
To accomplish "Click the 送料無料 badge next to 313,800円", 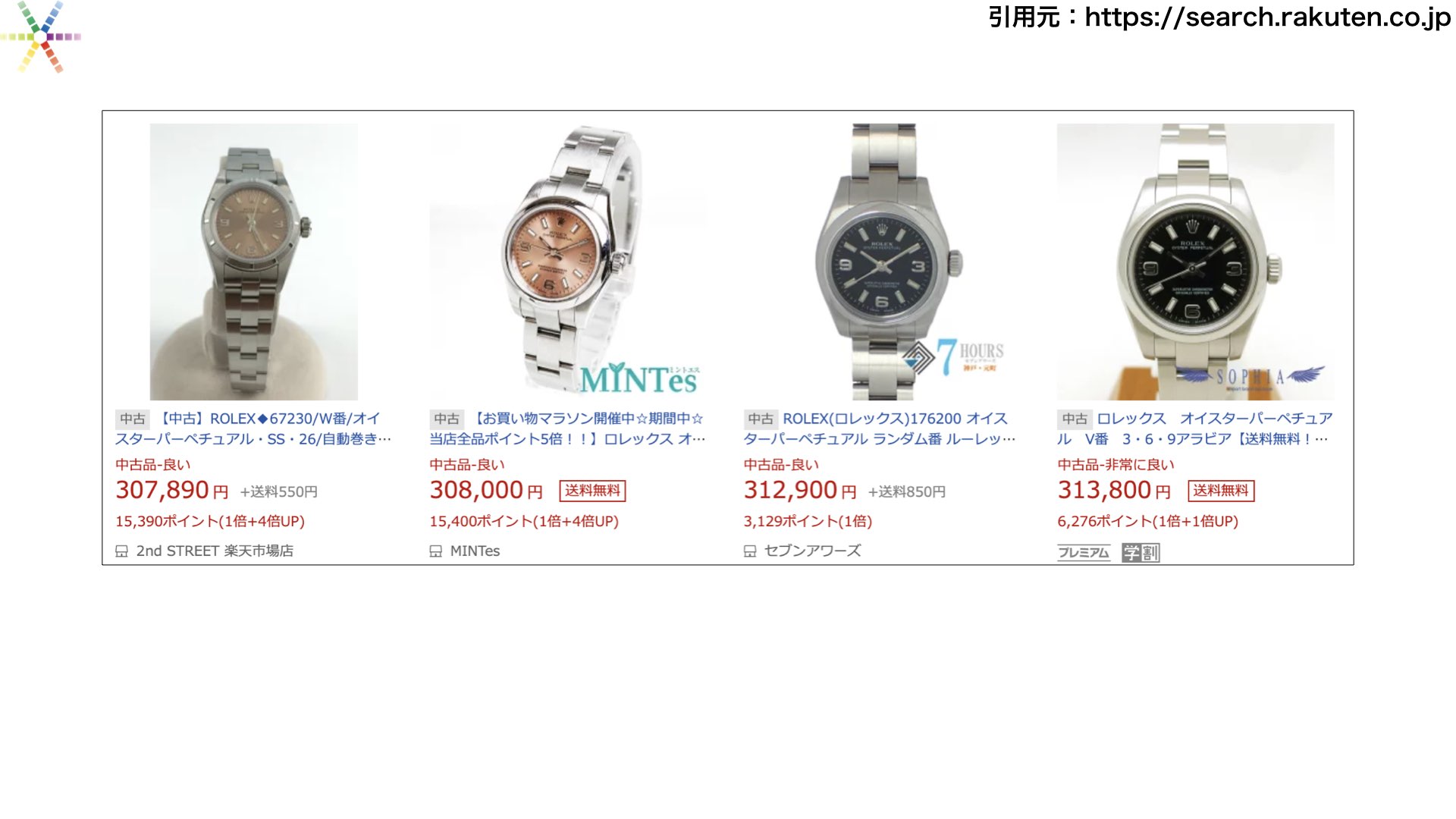I will coord(1221,491).
